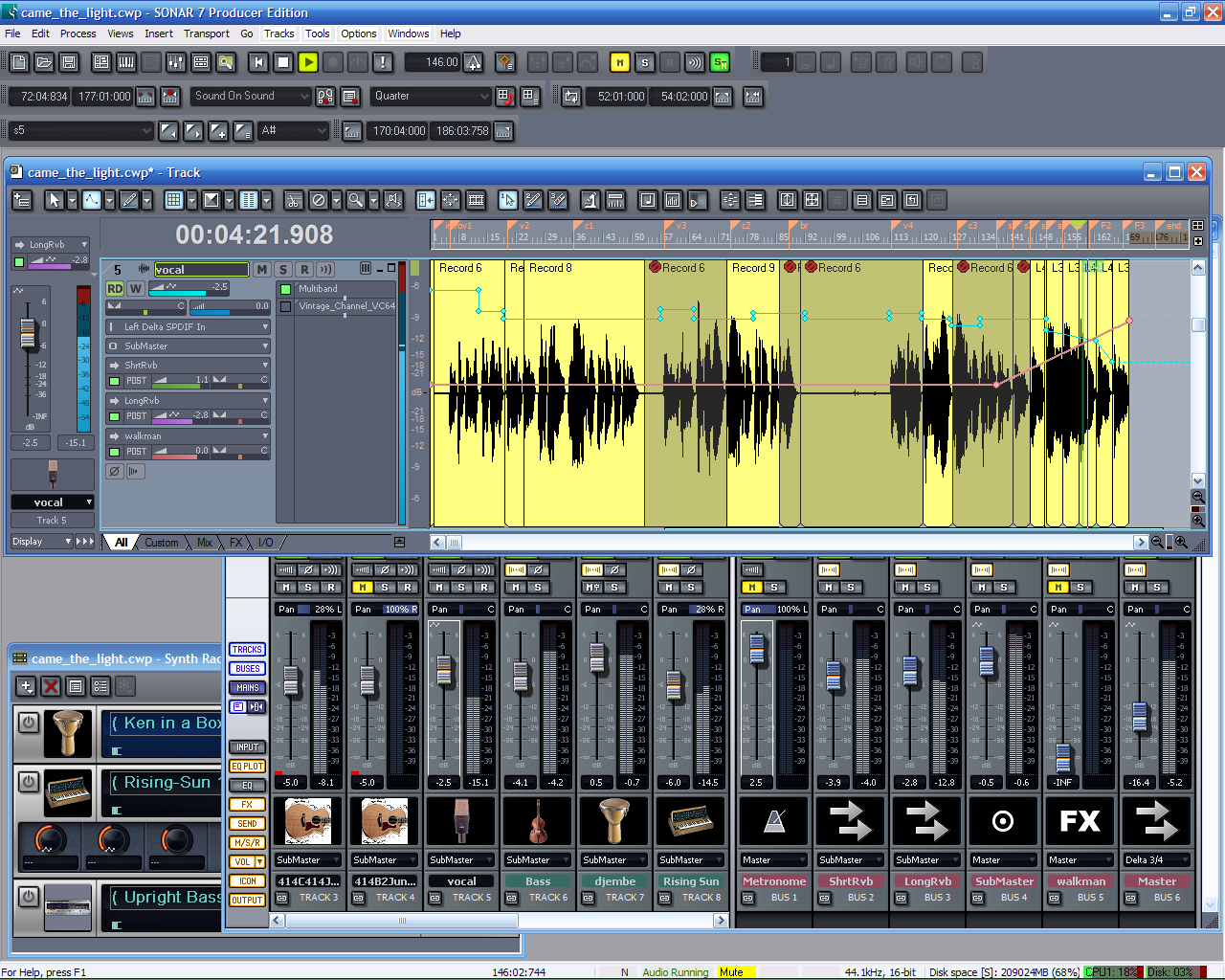Click the New project file icon
Image resolution: width=1225 pixels, height=980 pixels.
point(20,62)
